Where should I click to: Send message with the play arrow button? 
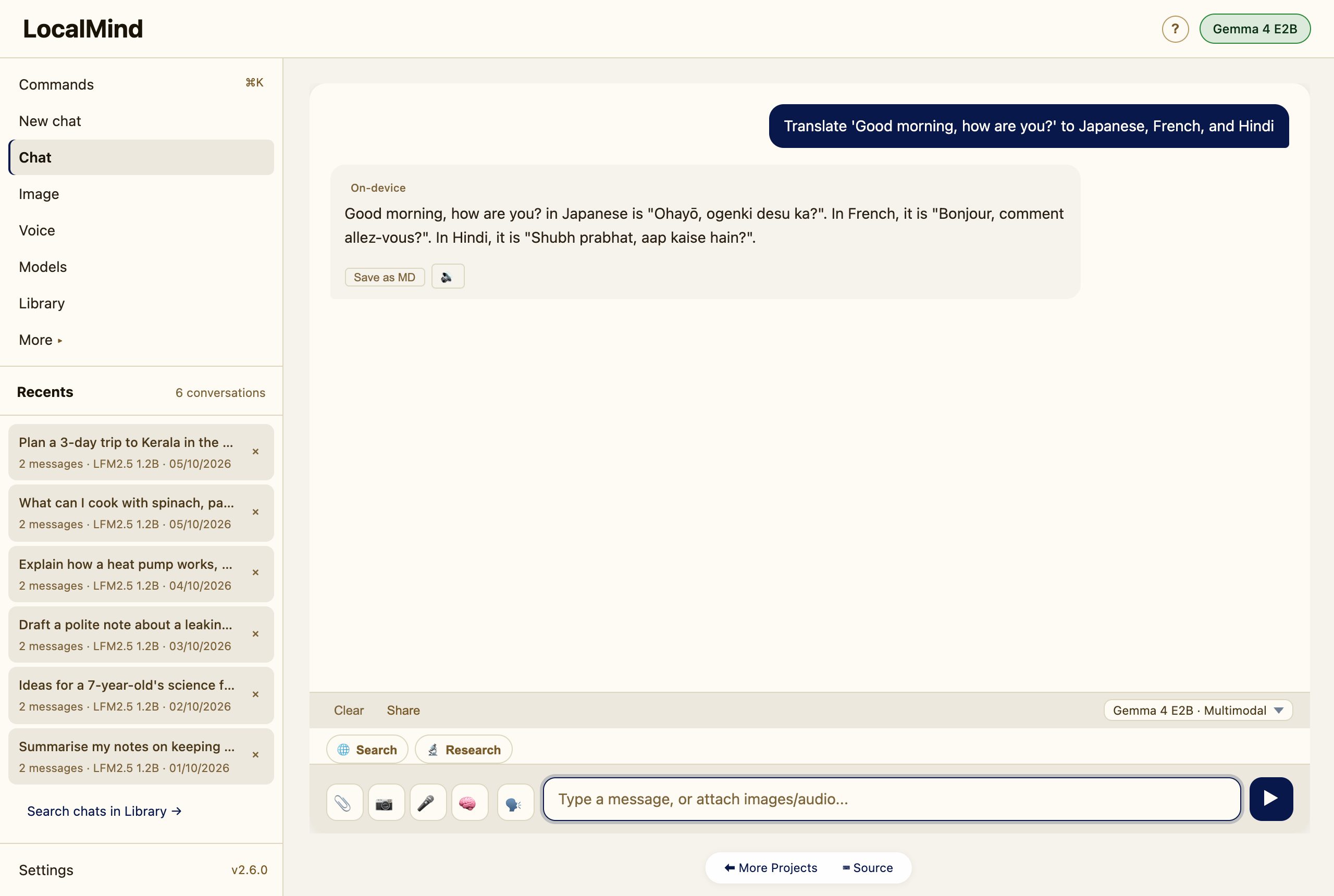(1270, 798)
